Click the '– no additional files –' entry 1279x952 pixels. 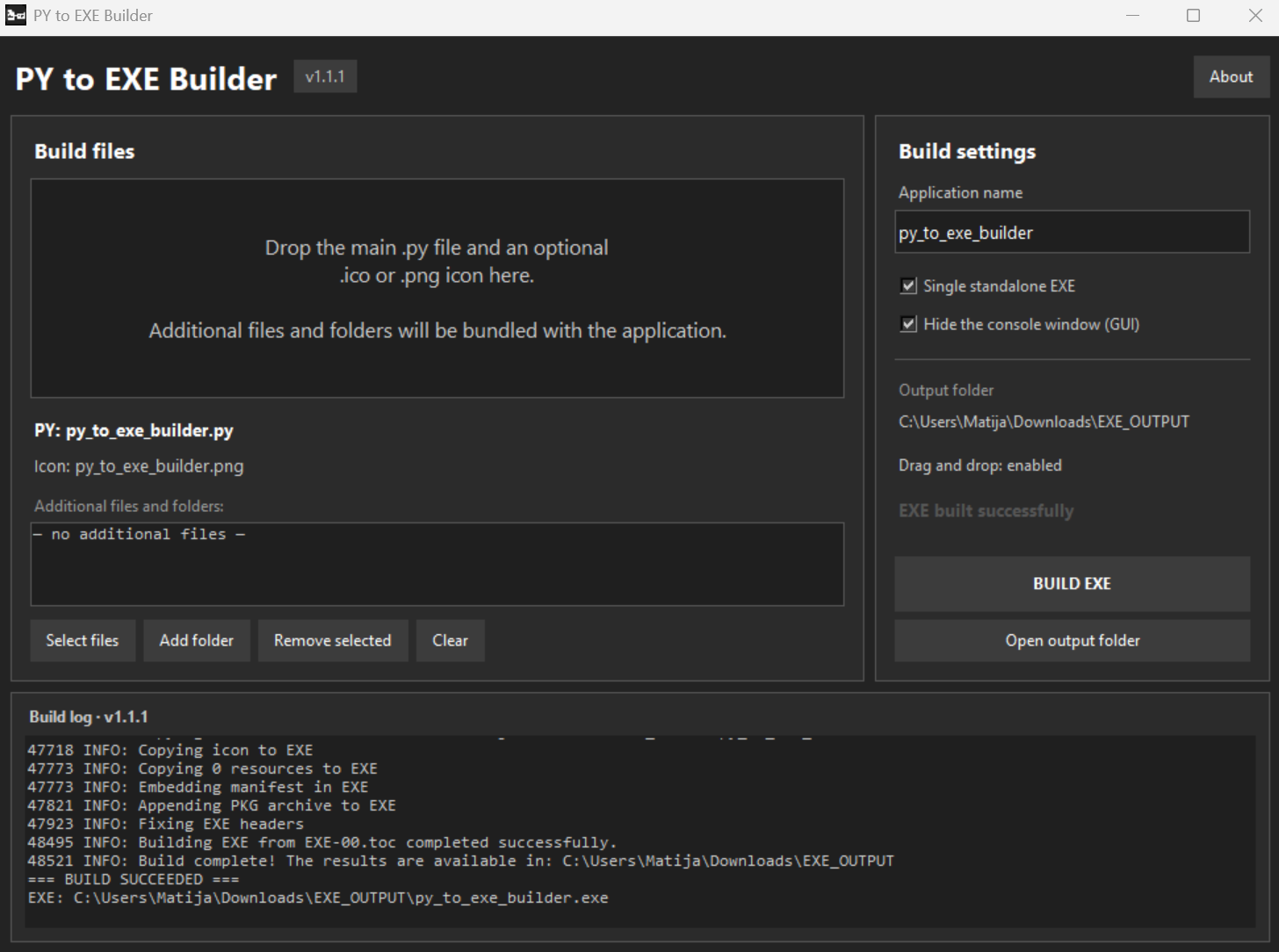(139, 534)
